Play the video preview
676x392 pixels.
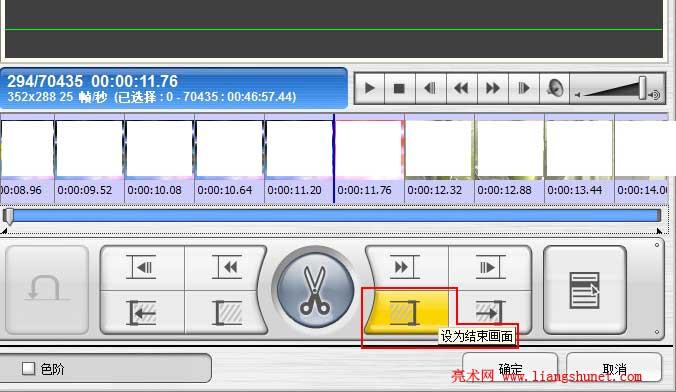(369, 88)
